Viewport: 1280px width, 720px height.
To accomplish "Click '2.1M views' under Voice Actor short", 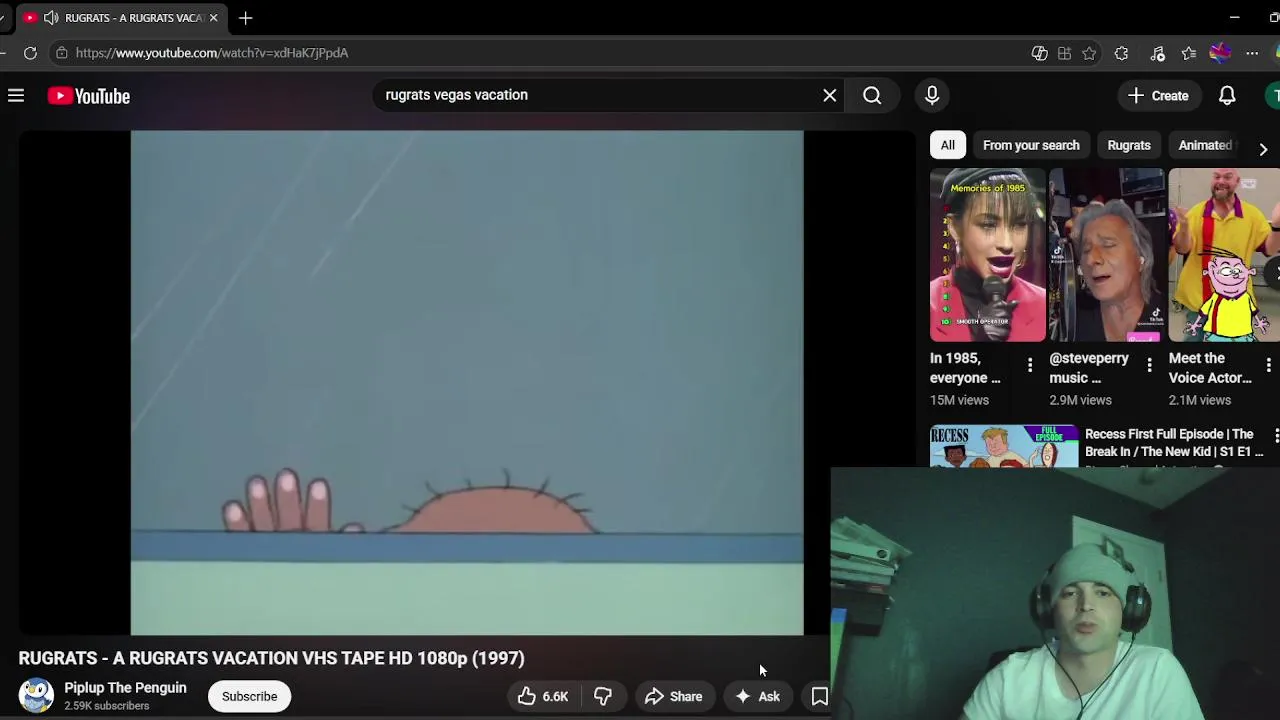I will tap(1200, 400).
